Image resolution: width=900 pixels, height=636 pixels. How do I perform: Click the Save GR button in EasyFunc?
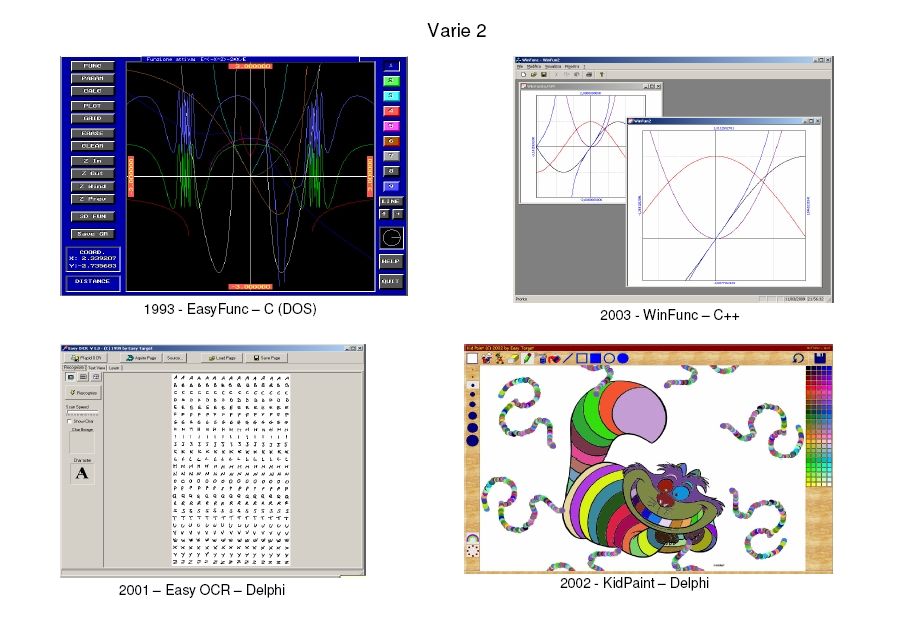[92, 234]
